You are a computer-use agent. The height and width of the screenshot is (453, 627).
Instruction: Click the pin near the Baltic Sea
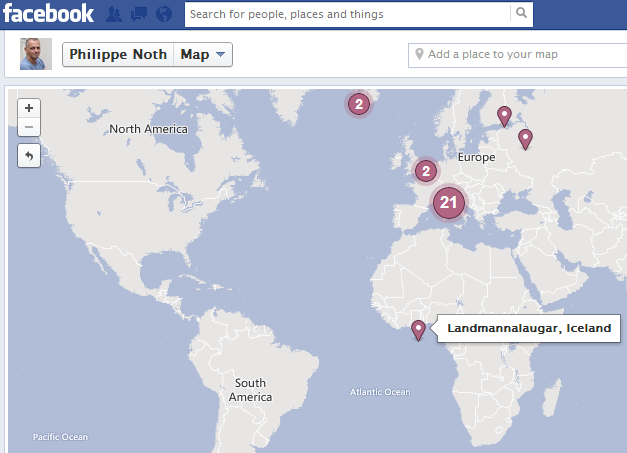coord(504,116)
